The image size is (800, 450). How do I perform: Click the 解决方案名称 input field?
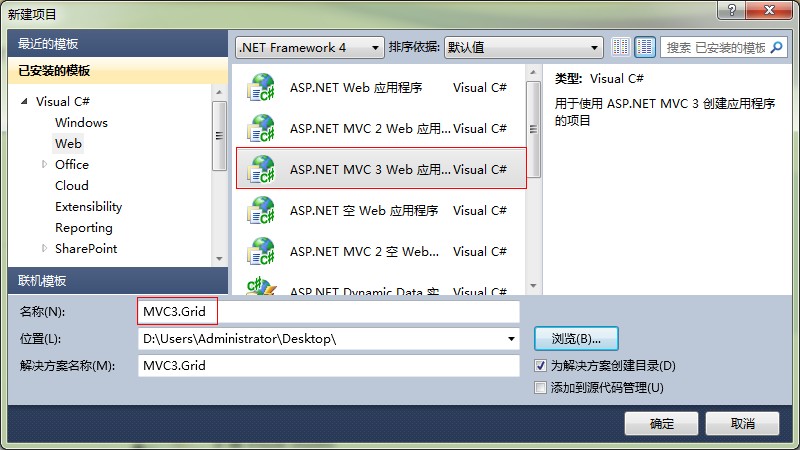click(x=329, y=365)
